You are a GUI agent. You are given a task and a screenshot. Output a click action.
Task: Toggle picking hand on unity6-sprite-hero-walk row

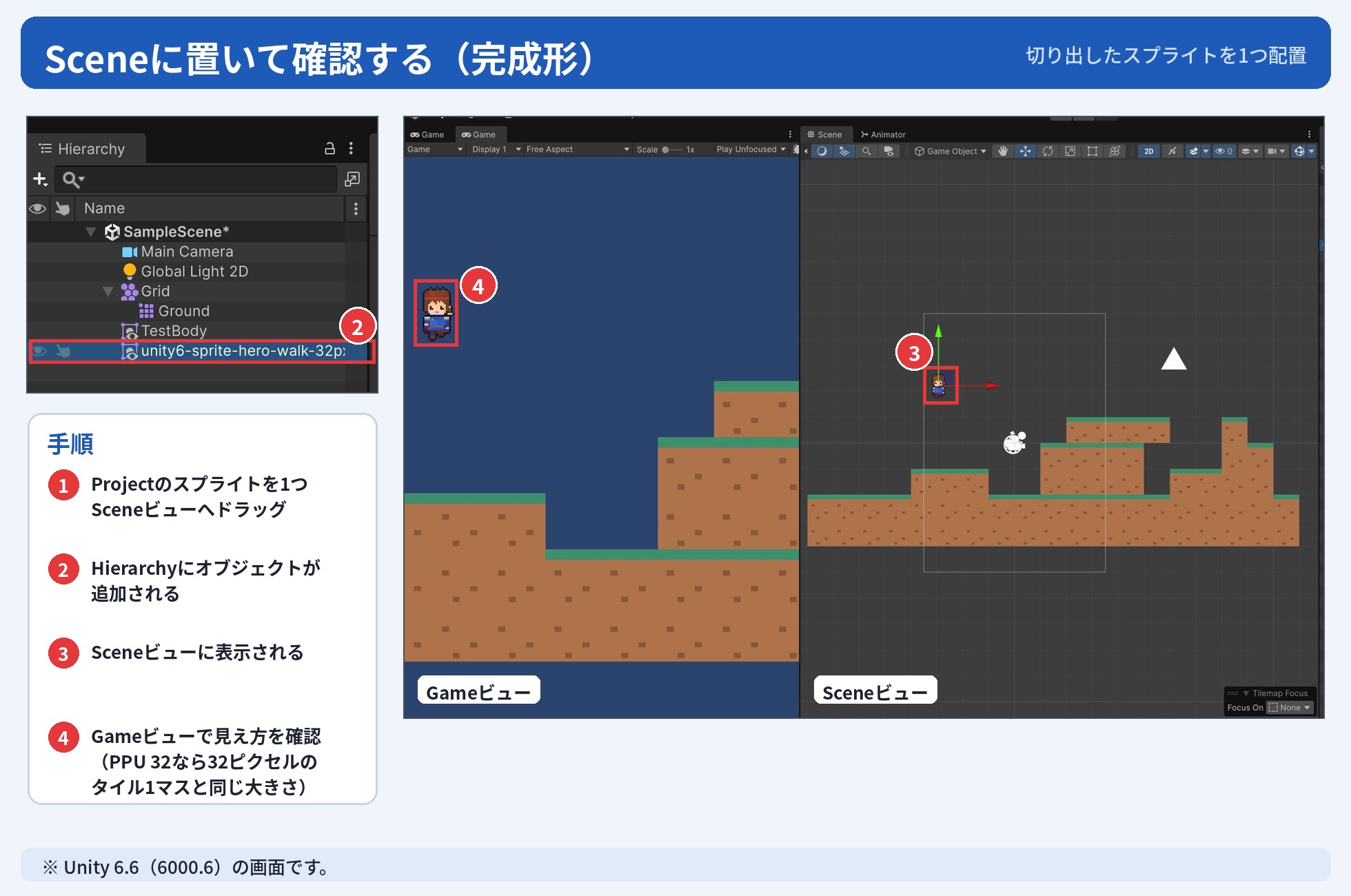coord(63,351)
